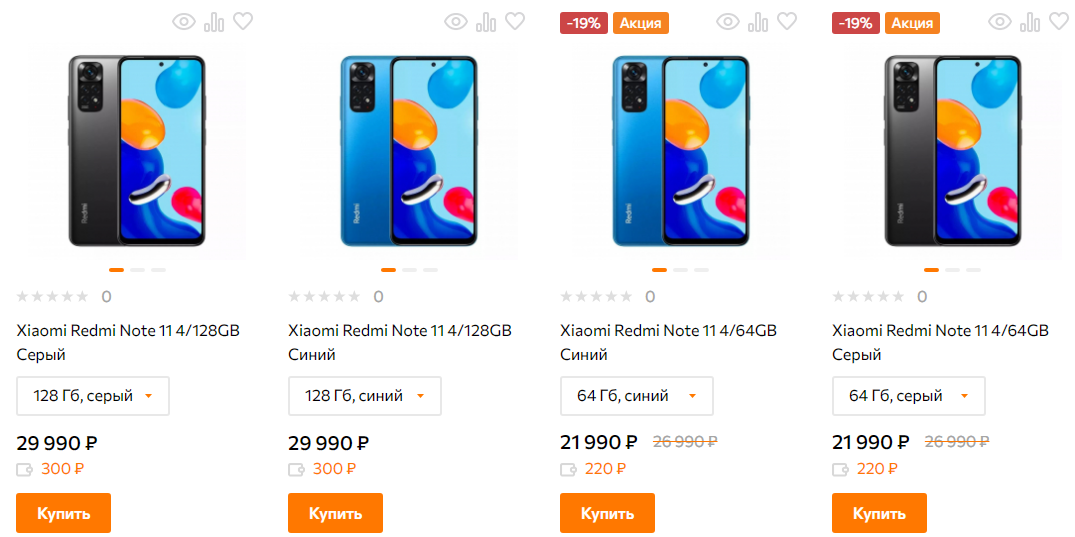This screenshot has width=1075, height=537.
Task: Favorite the gray 64GB Redmi Note 11
Action: [1059, 22]
